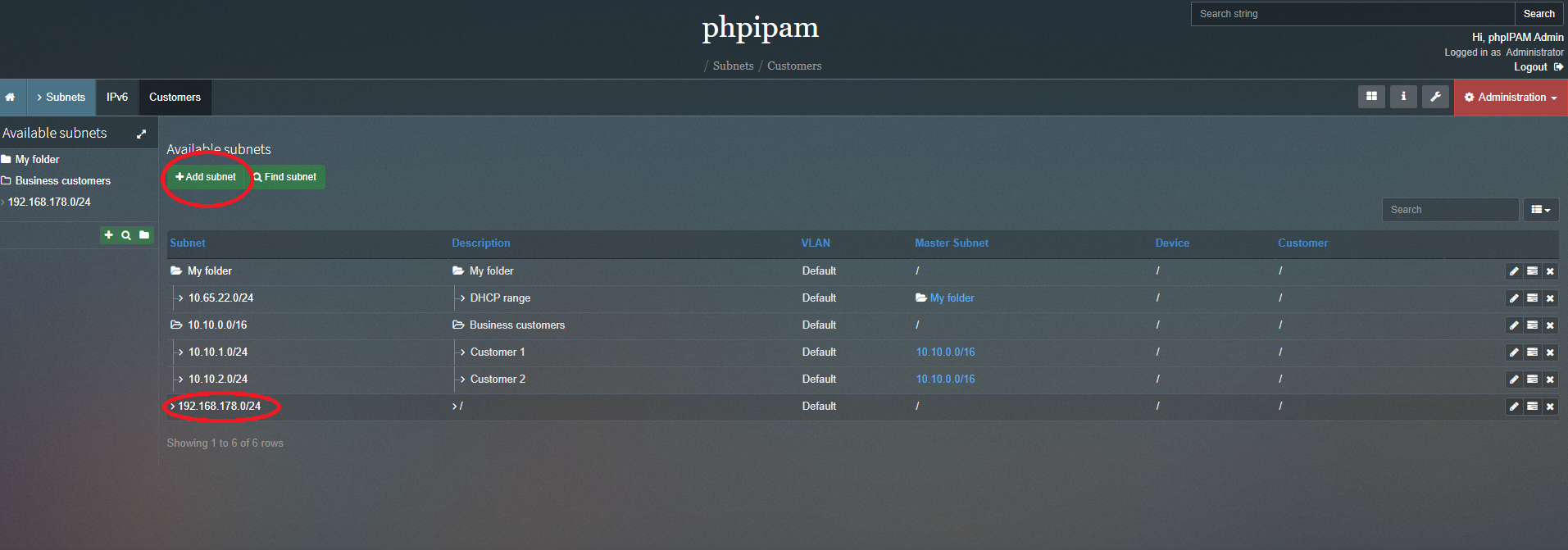Open subnet 10.10.1.0/24
The width and height of the screenshot is (1568, 550).
[217, 352]
